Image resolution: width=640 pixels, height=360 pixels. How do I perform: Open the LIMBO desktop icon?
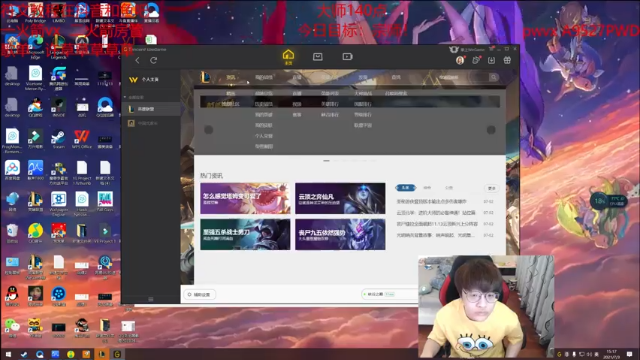[58, 13]
